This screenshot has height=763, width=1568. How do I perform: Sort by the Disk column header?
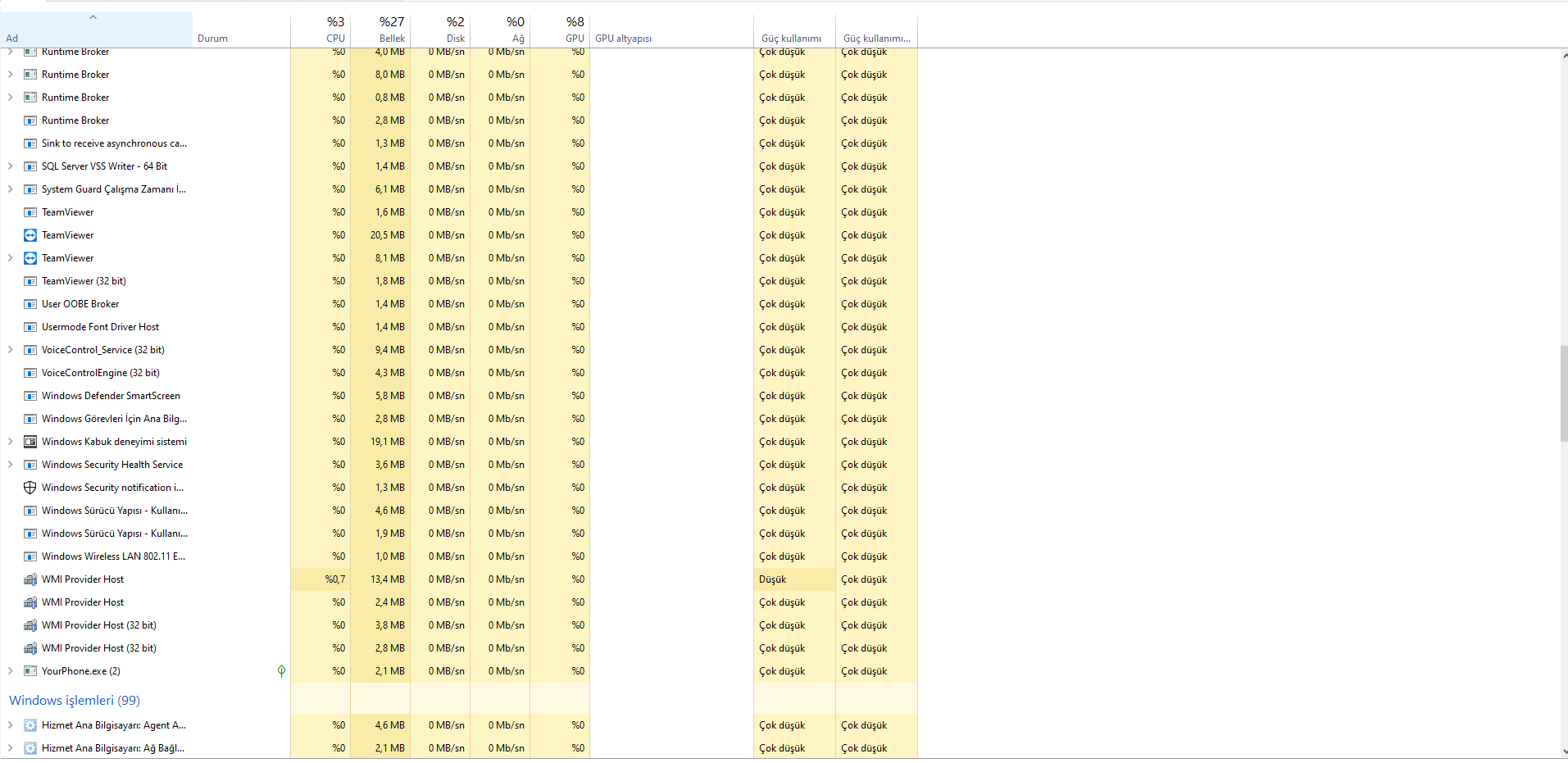pos(440,30)
